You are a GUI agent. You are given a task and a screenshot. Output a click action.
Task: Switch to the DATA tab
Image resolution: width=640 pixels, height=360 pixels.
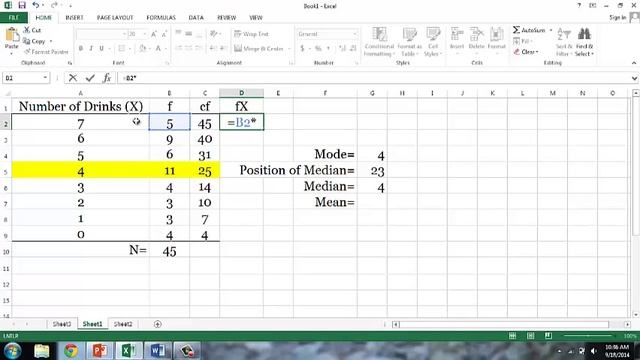coord(196,18)
